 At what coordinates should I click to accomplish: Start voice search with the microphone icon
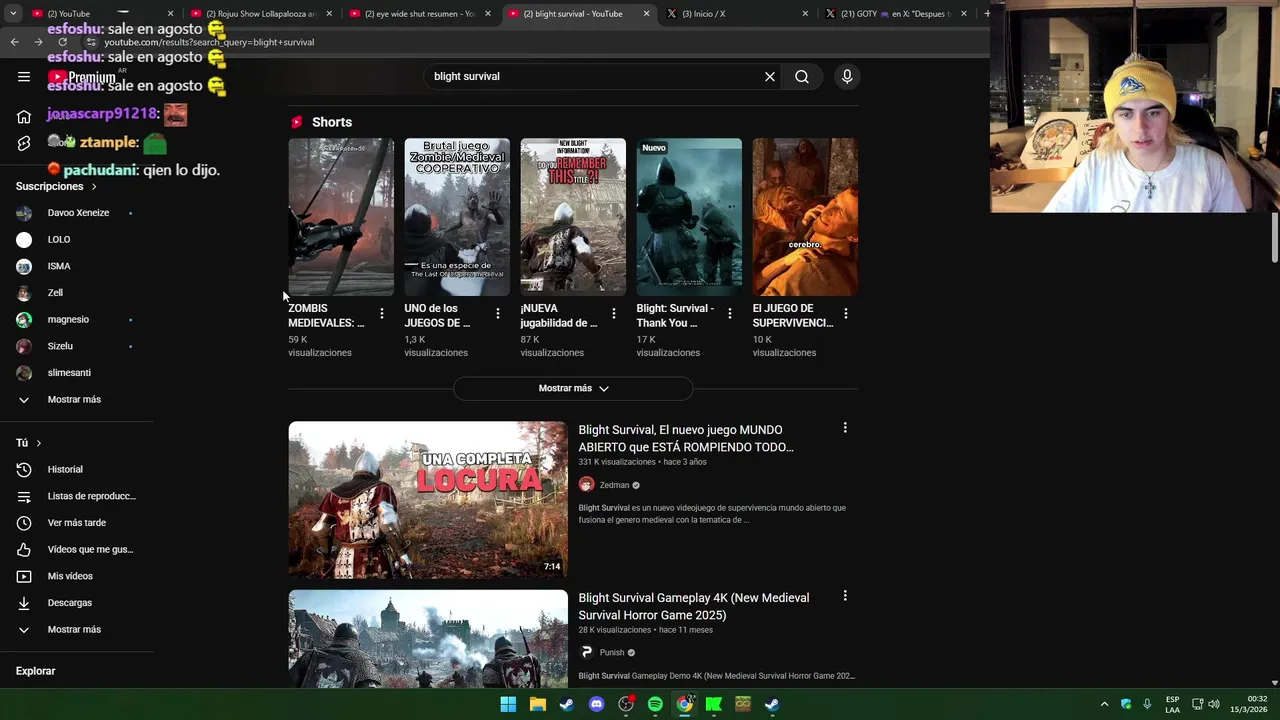[x=847, y=77]
